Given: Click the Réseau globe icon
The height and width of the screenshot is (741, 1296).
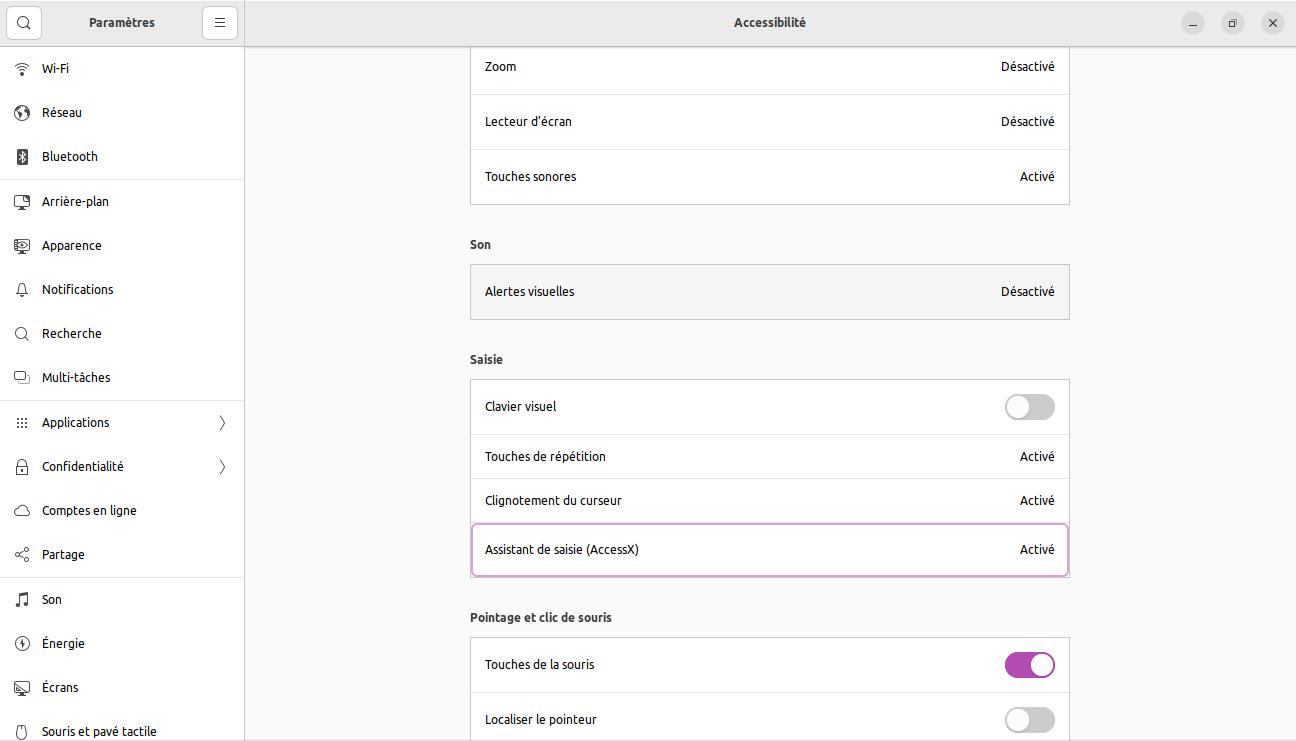Looking at the screenshot, I should pyautogui.click(x=22, y=113).
